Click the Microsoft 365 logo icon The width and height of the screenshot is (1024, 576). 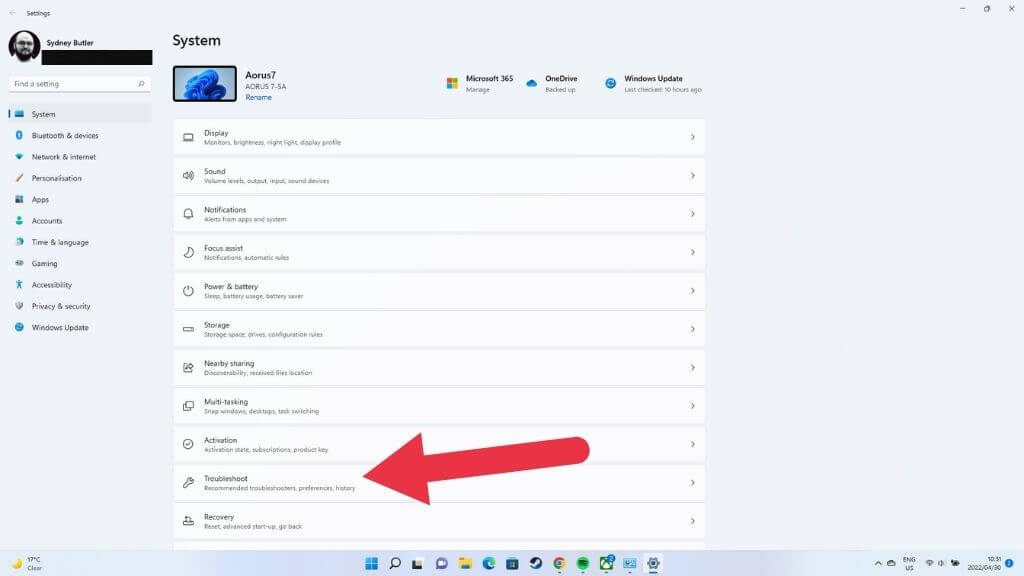(x=452, y=84)
